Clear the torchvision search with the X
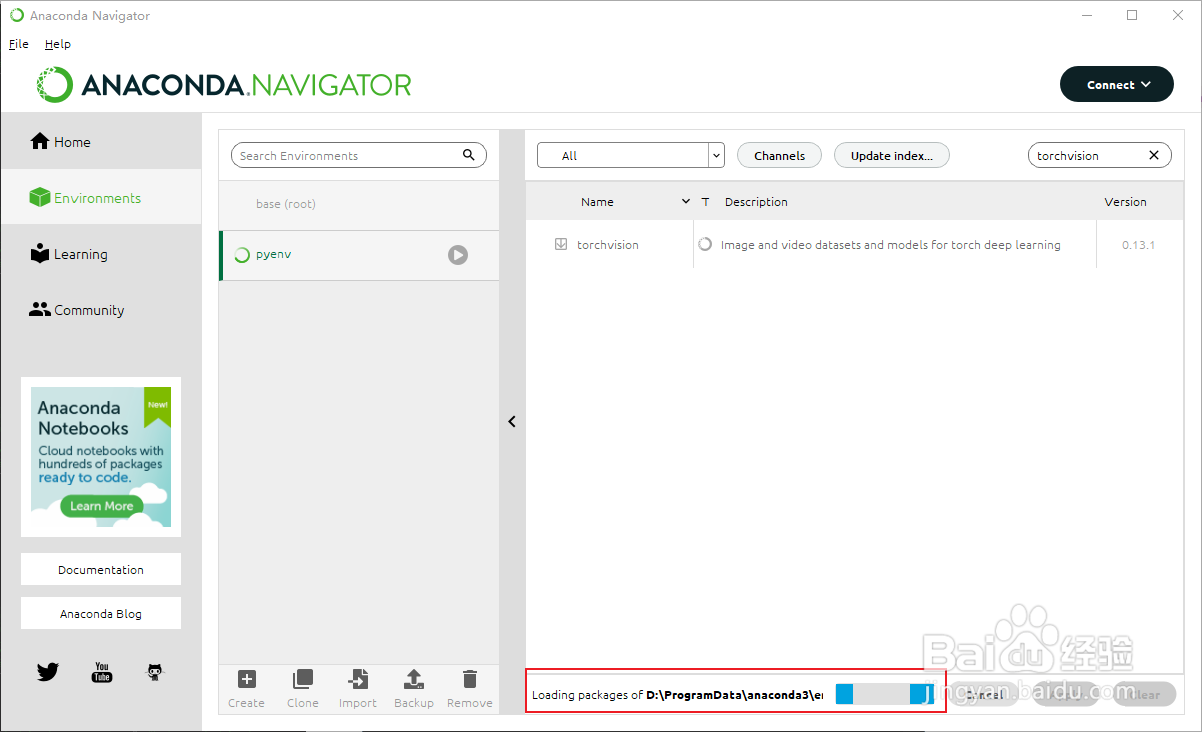The height and width of the screenshot is (732, 1202). point(1154,155)
